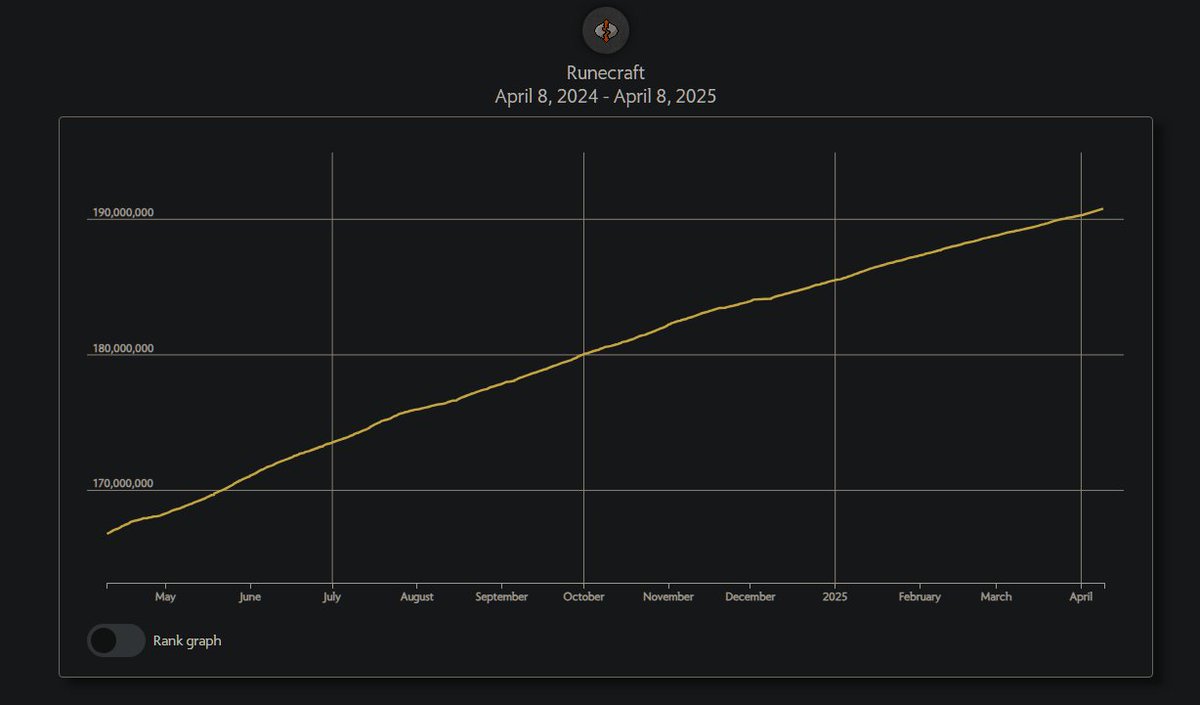Click the Runecraft skill icon
This screenshot has width=1200, height=705.
click(605, 29)
